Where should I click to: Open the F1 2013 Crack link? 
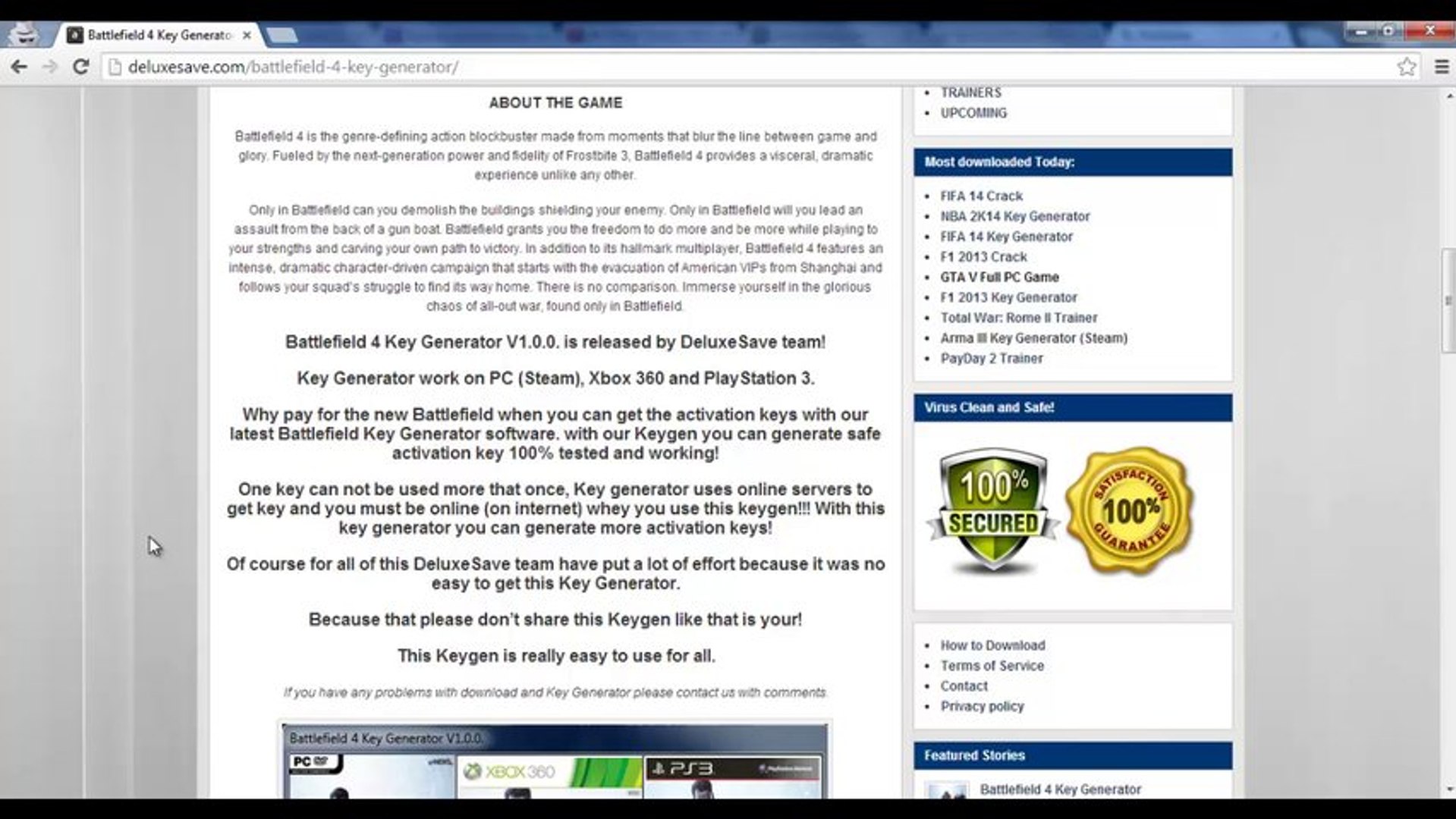click(983, 257)
